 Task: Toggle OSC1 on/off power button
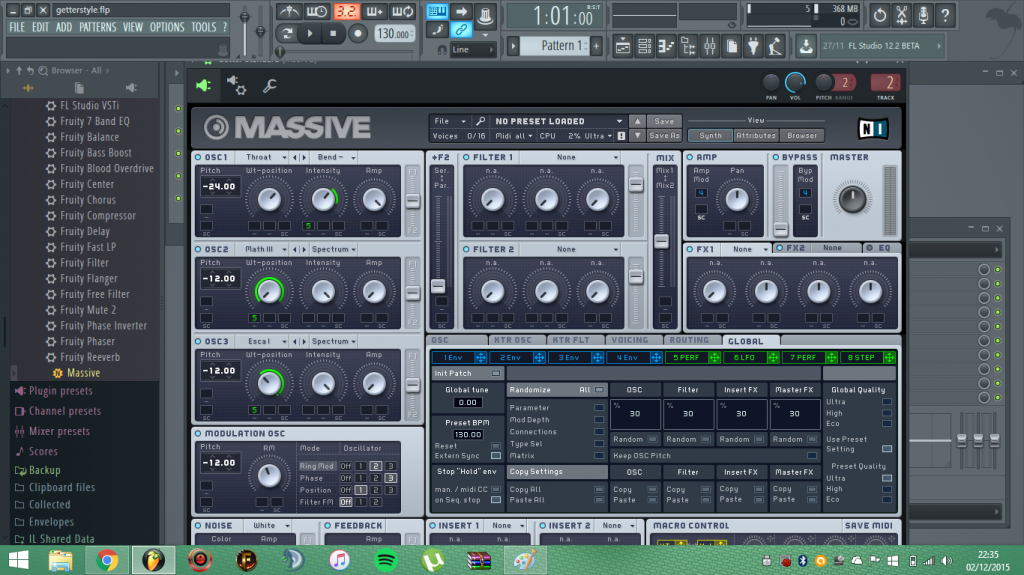[x=198, y=157]
